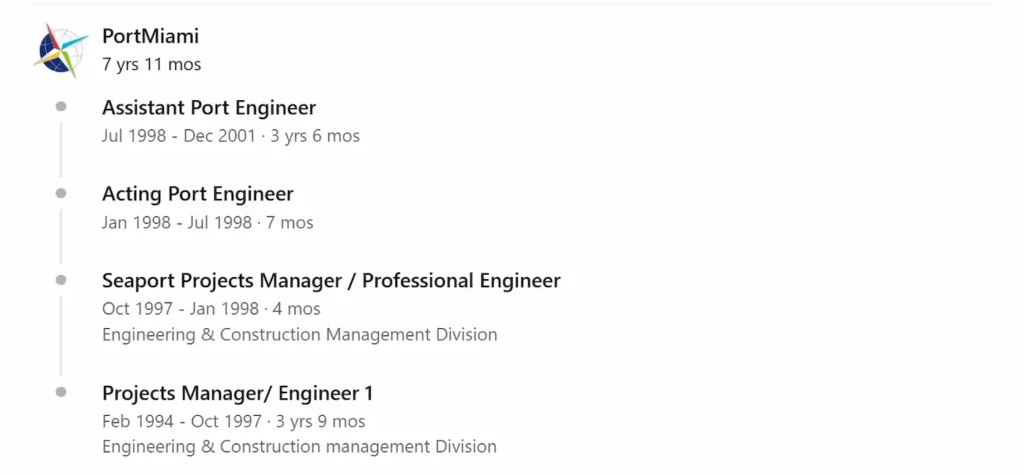This screenshot has height=475, width=1024.
Task: Click the bullet beside Projects Manager/ Engineer 1
Action: click(x=61, y=392)
